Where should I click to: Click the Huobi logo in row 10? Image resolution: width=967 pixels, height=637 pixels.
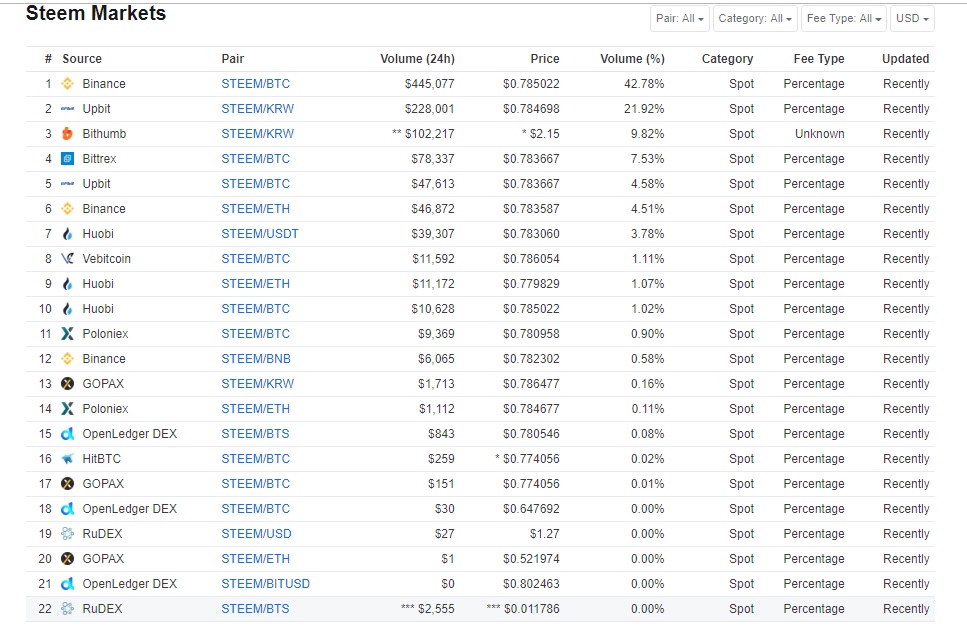click(68, 308)
